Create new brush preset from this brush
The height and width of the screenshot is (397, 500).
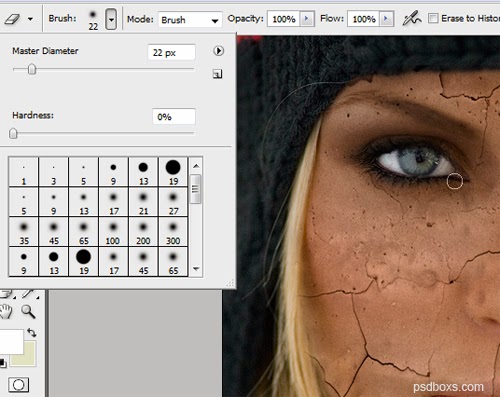(x=217, y=74)
